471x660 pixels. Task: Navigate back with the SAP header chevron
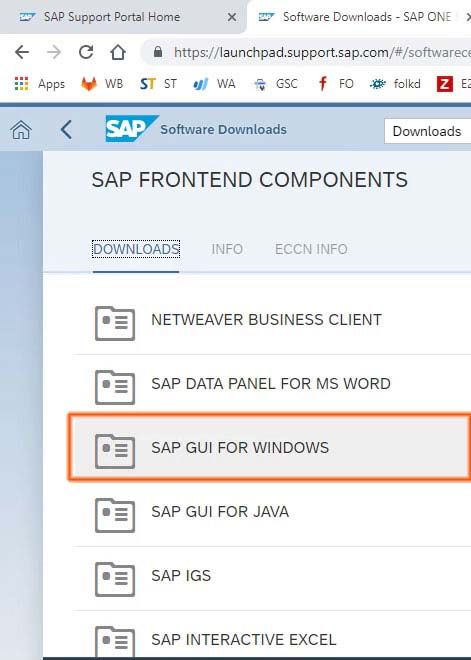[x=66, y=130]
